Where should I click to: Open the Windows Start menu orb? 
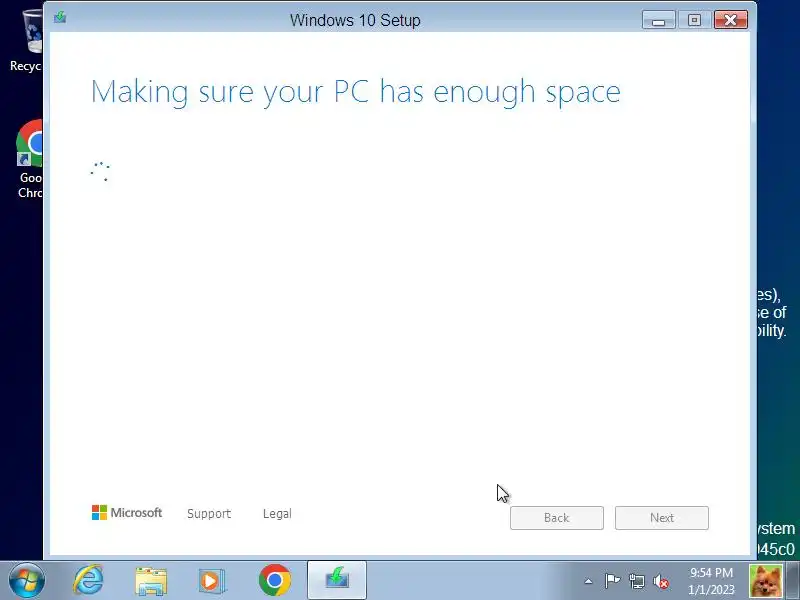pos(27,580)
